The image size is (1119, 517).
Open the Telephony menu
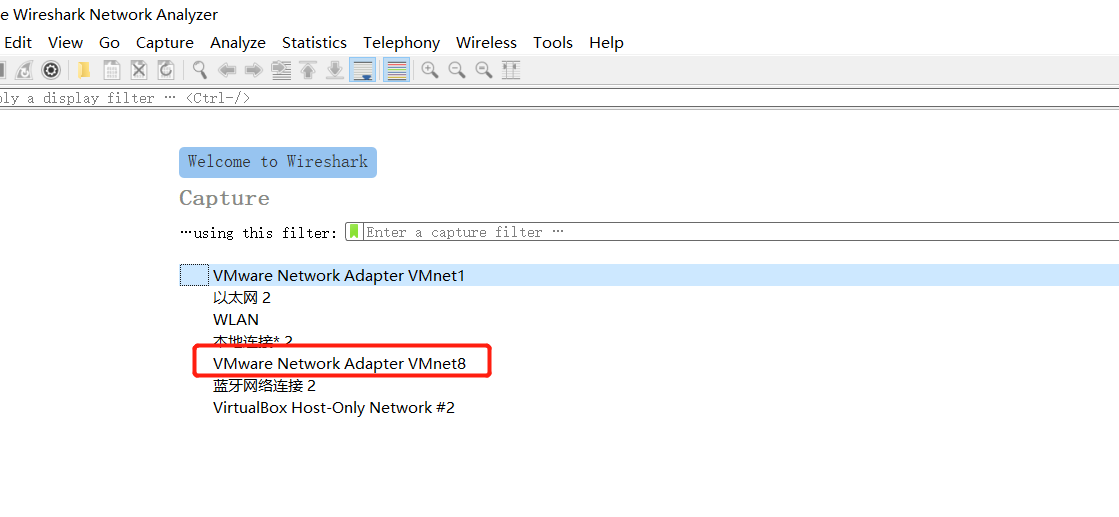[401, 43]
